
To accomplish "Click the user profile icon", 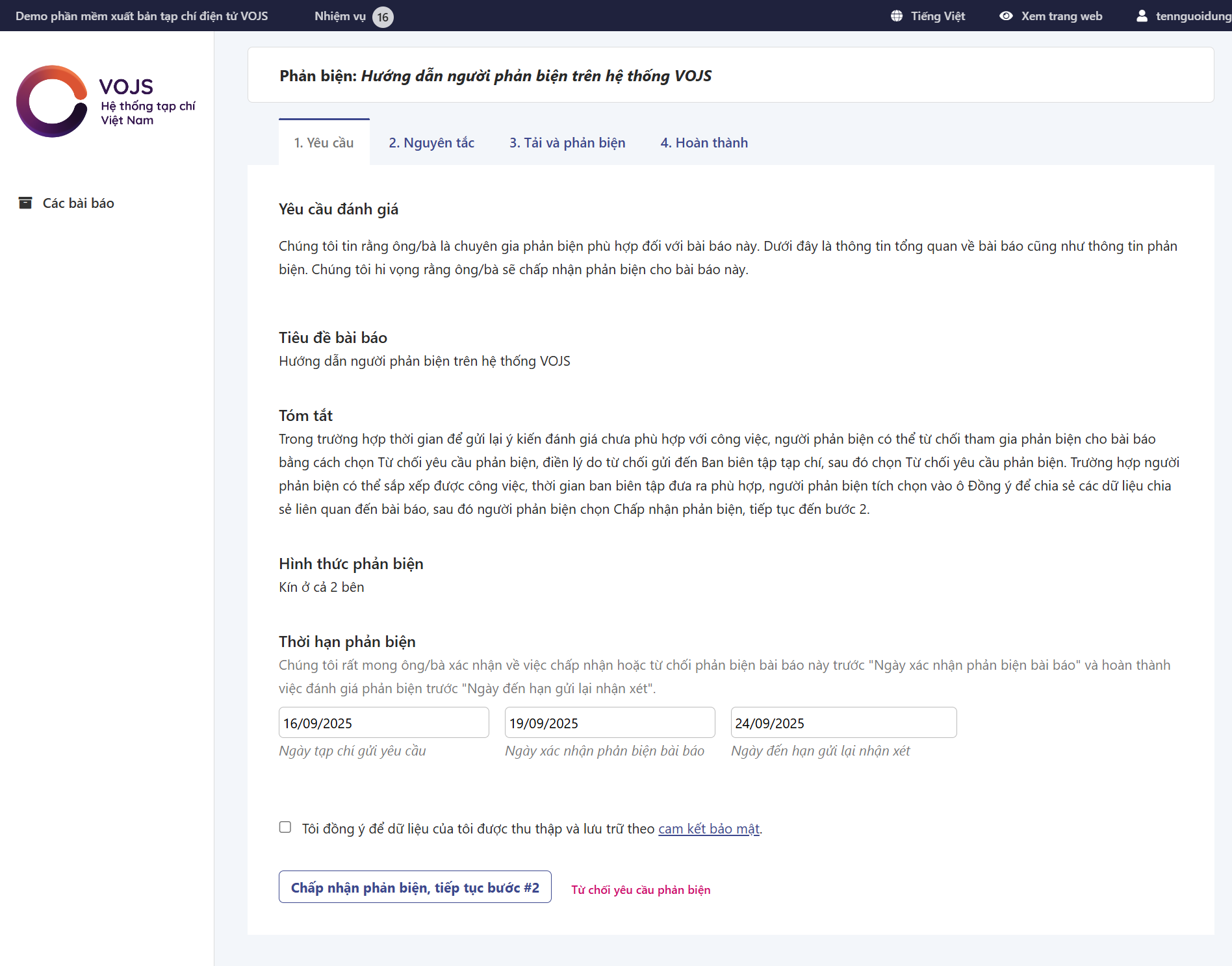I will pyautogui.click(x=1142, y=16).
